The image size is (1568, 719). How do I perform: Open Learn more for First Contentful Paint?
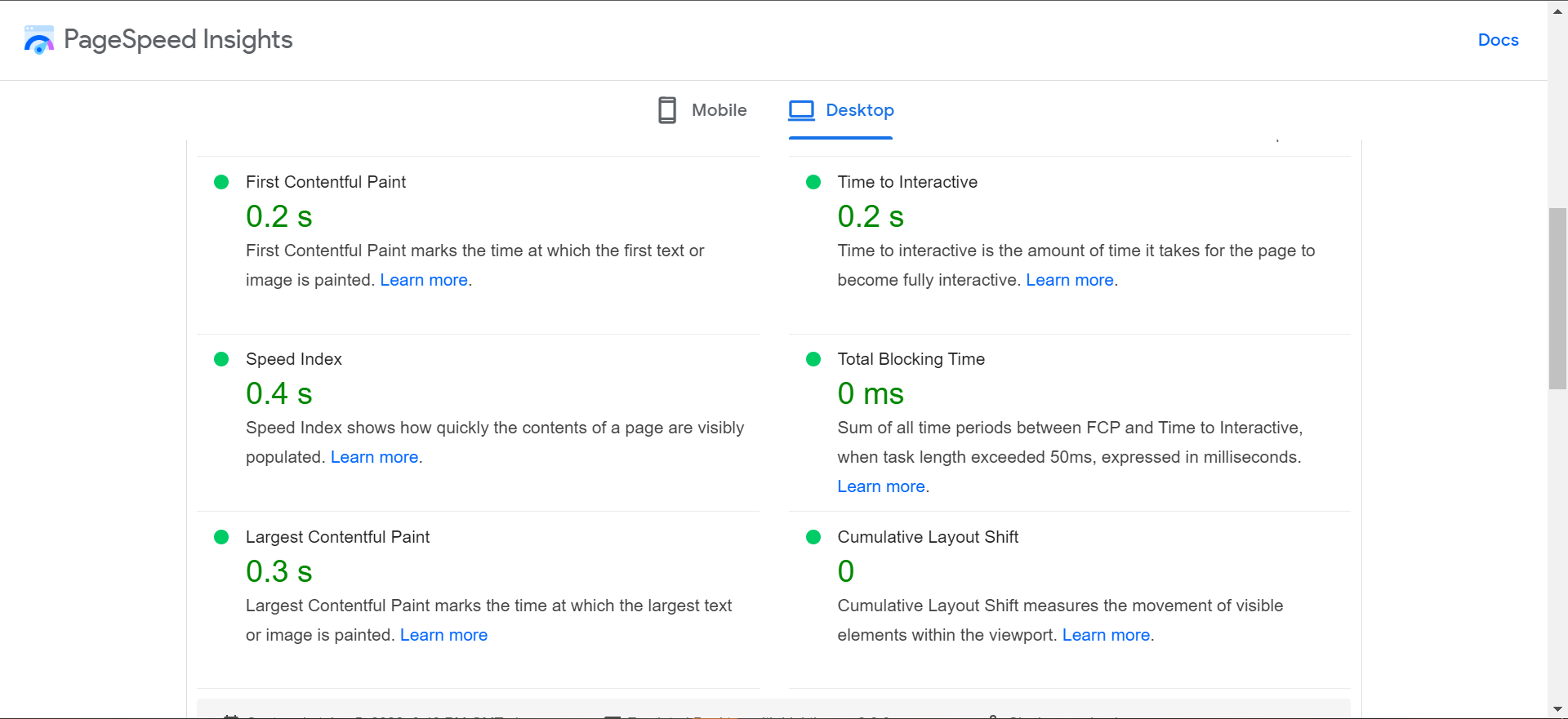(x=424, y=280)
